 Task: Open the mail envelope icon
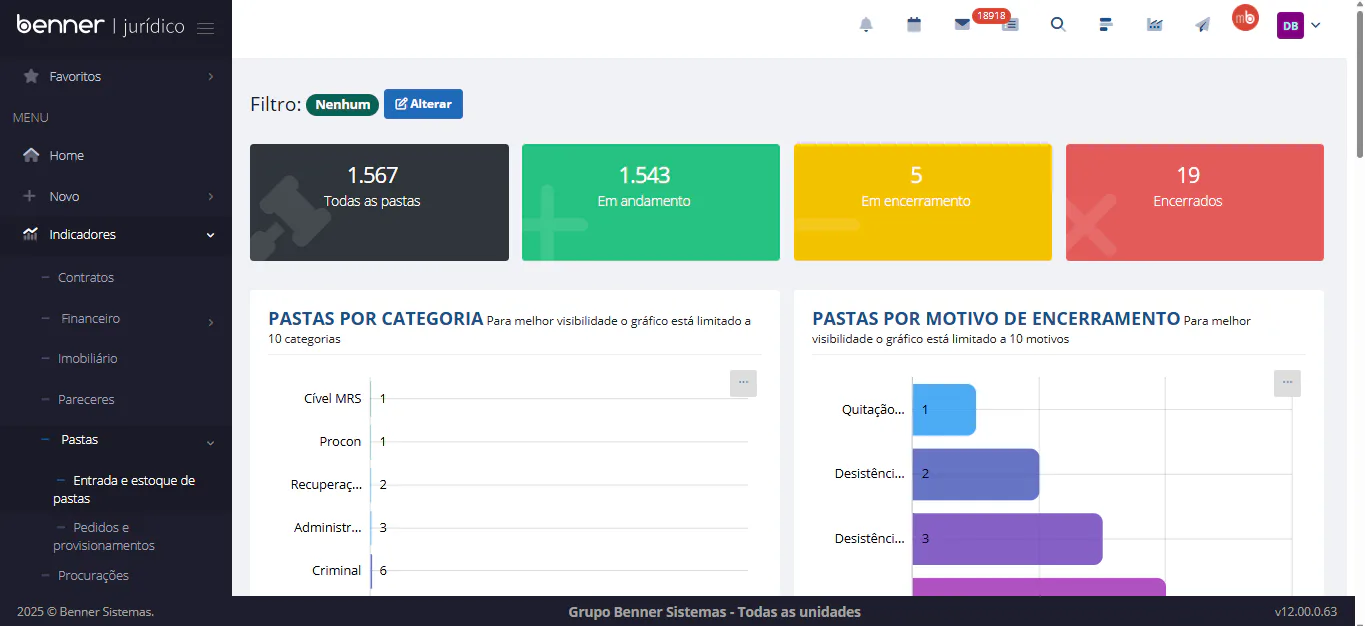962,25
